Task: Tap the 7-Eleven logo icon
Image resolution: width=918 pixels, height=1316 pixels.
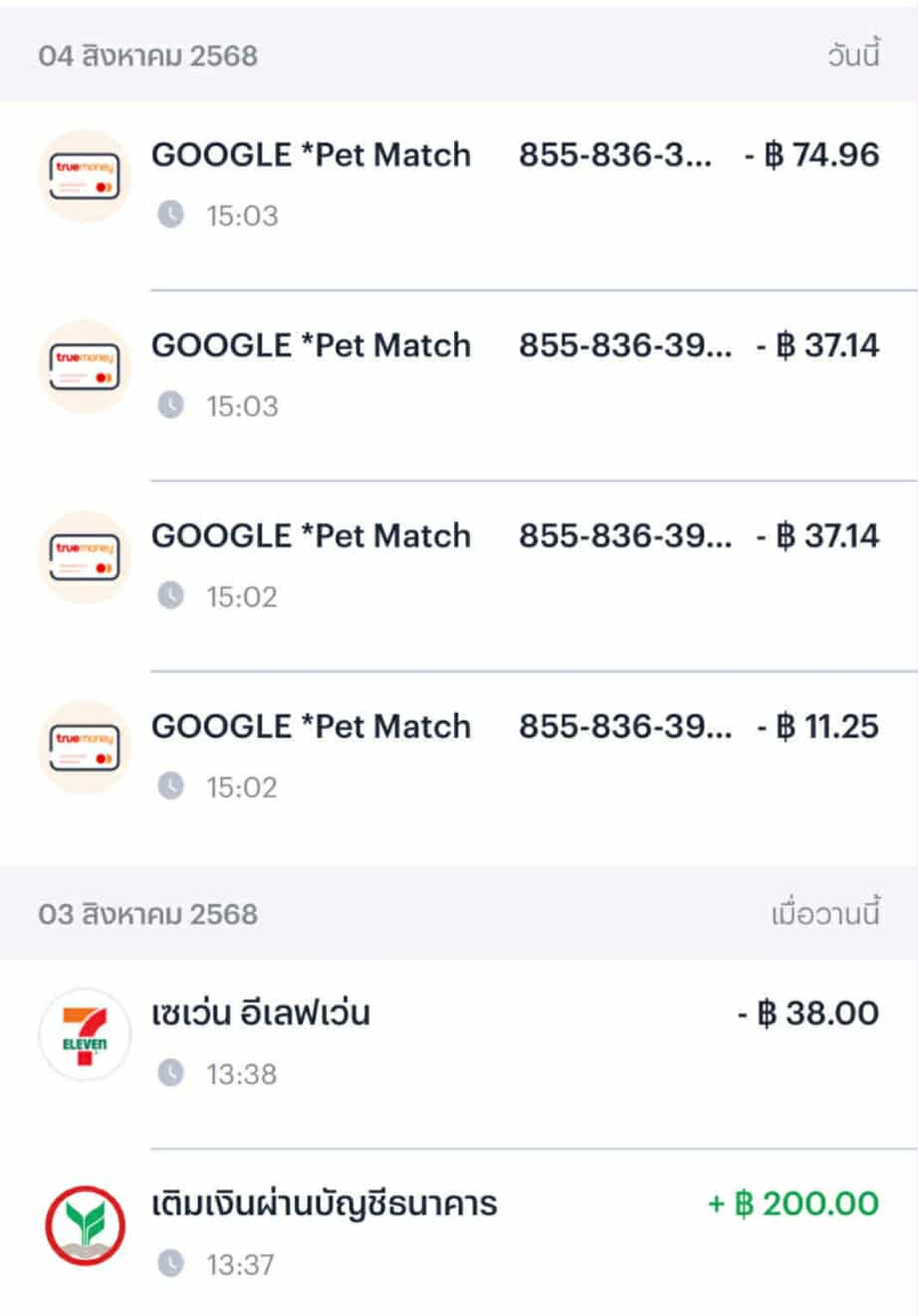Action: 85,1034
